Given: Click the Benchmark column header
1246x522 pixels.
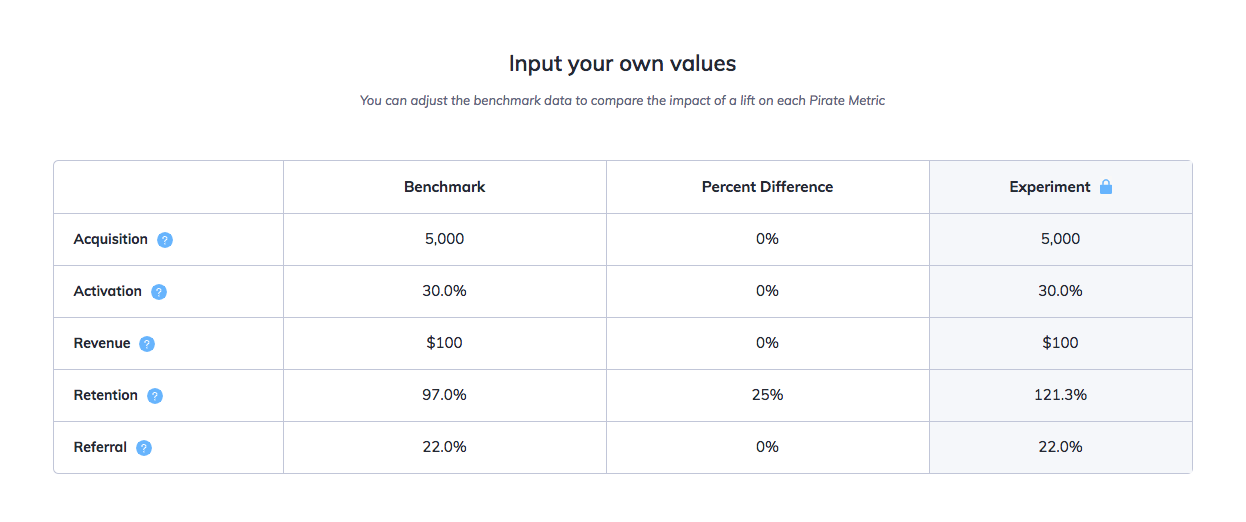Looking at the screenshot, I should [445, 187].
